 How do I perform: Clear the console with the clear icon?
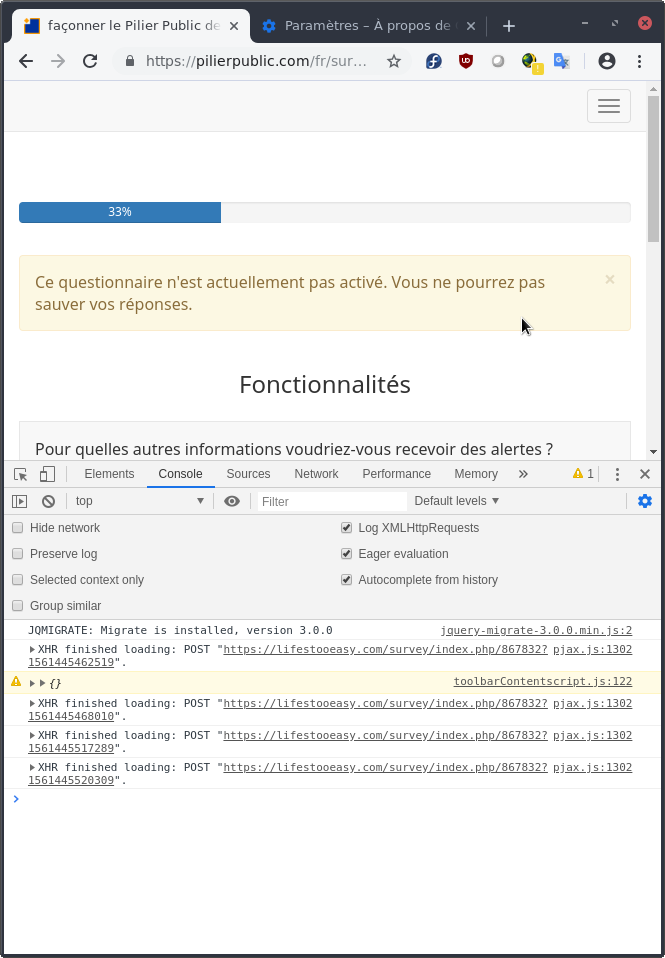(48, 501)
